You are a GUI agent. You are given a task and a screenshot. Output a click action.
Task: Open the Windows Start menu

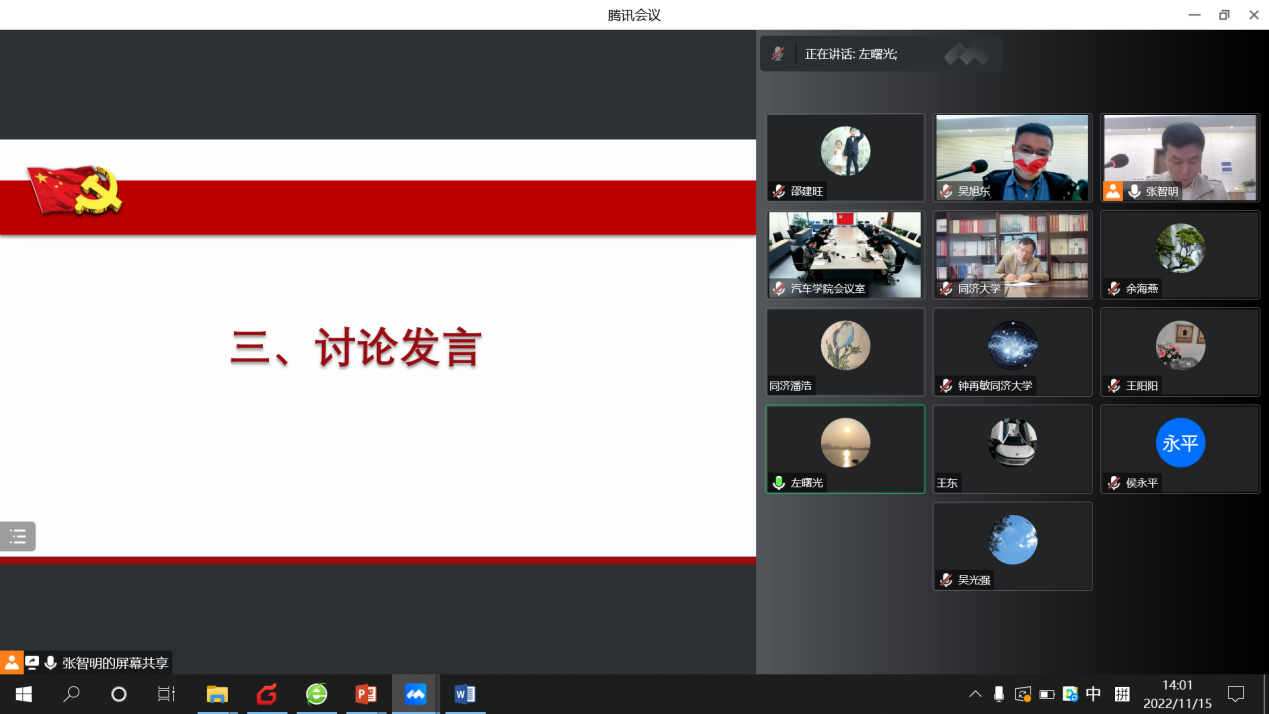[24, 694]
